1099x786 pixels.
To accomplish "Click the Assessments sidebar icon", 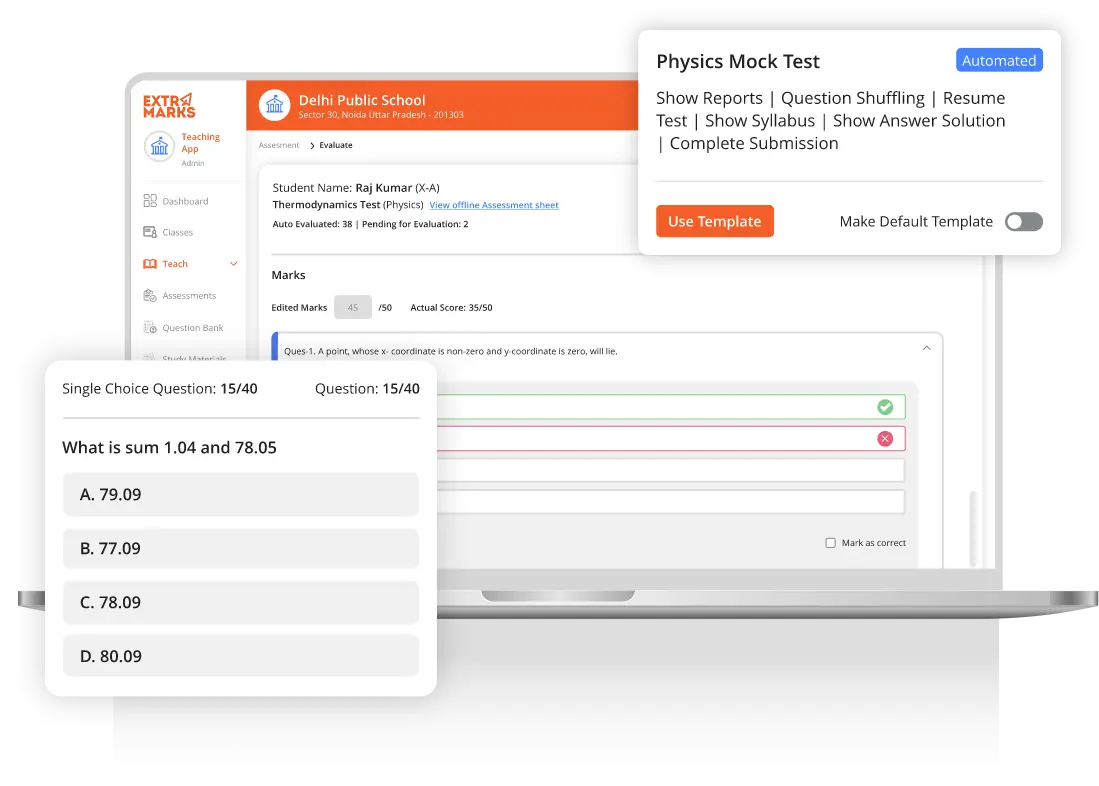I will click(x=150, y=296).
